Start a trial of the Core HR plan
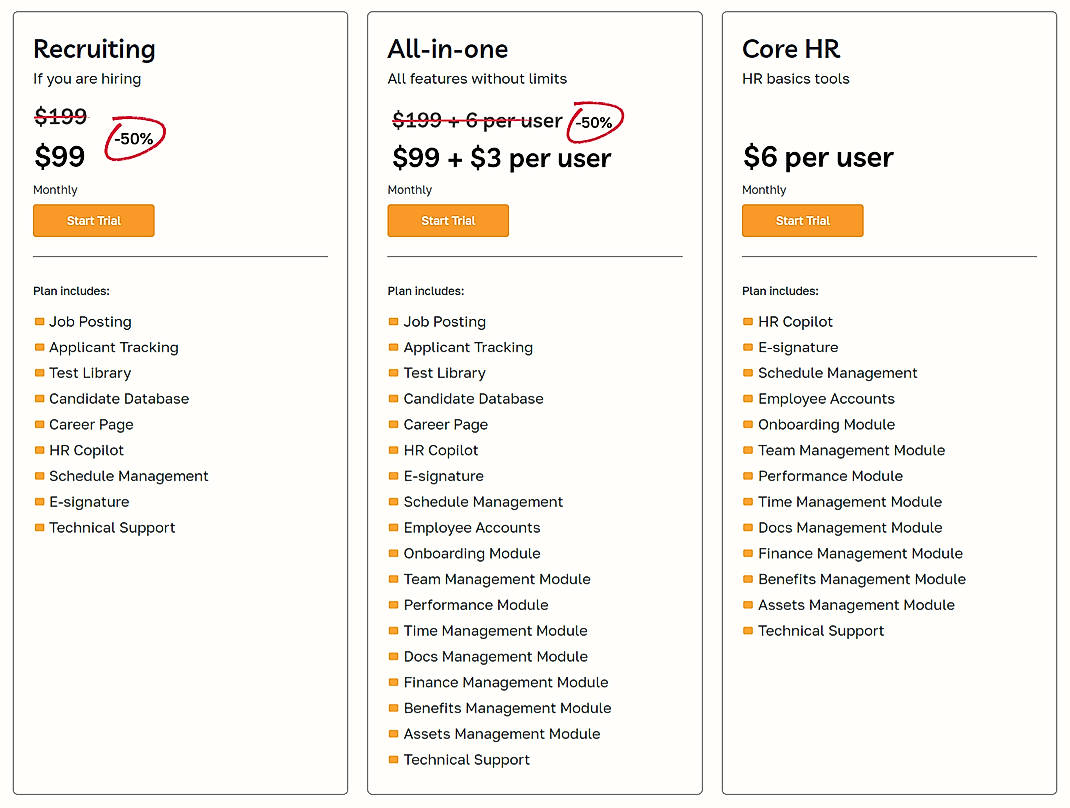This screenshot has height=808, width=1070. 802,220
